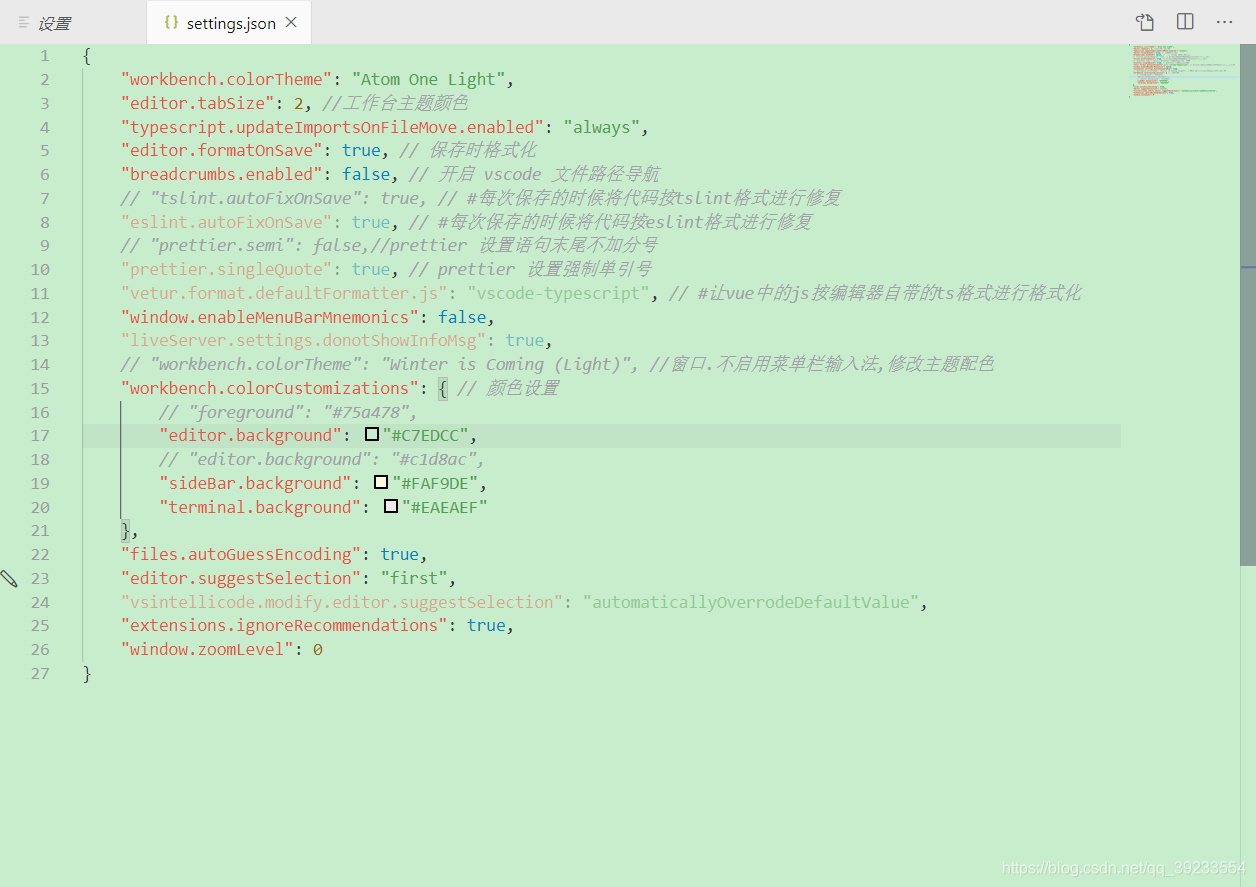The width and height of the screenshot is (1256, 887).
Task: Select the settings.json tab
Action: (229, 22)
